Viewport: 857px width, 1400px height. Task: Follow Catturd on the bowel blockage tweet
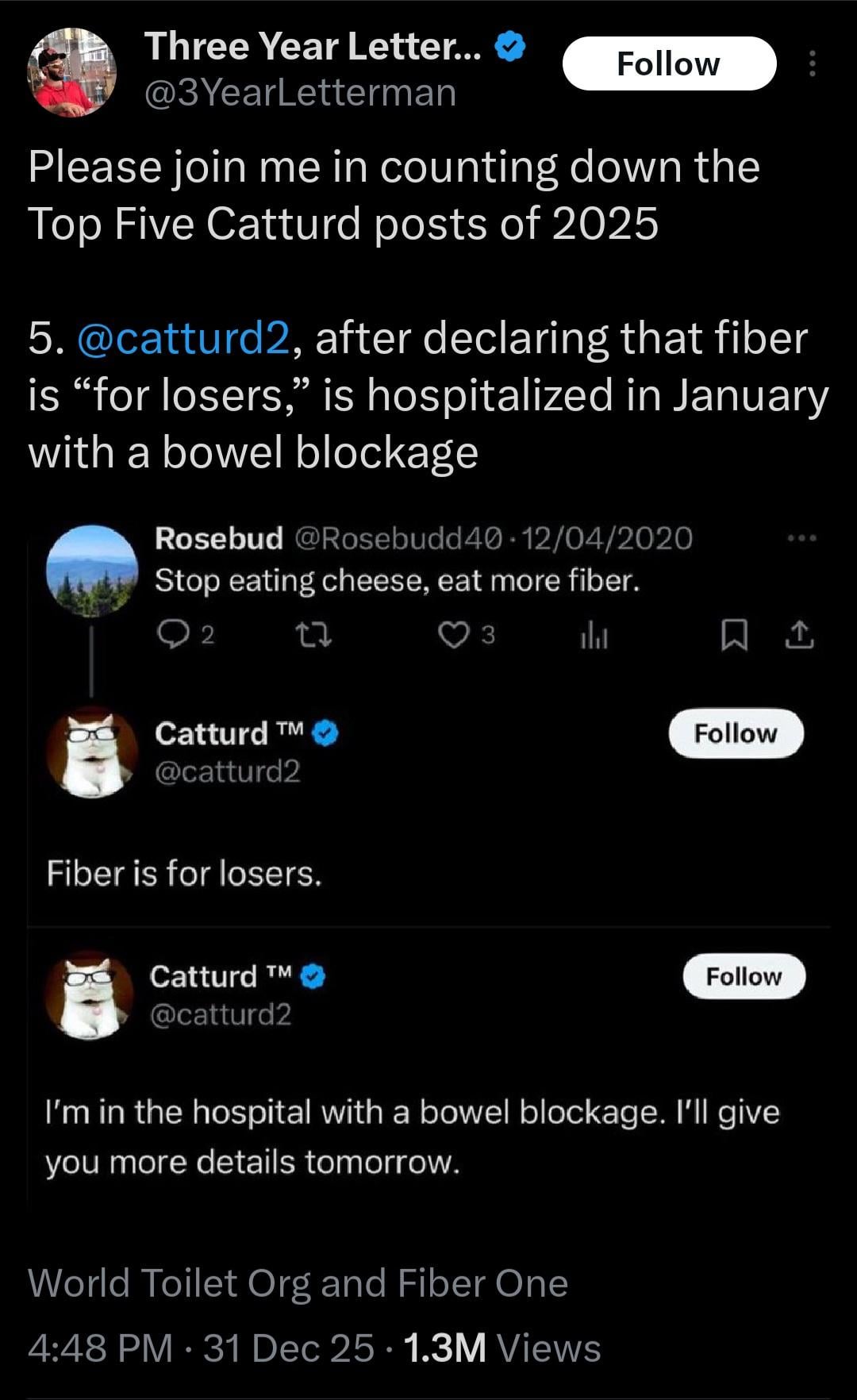point(744,976)
